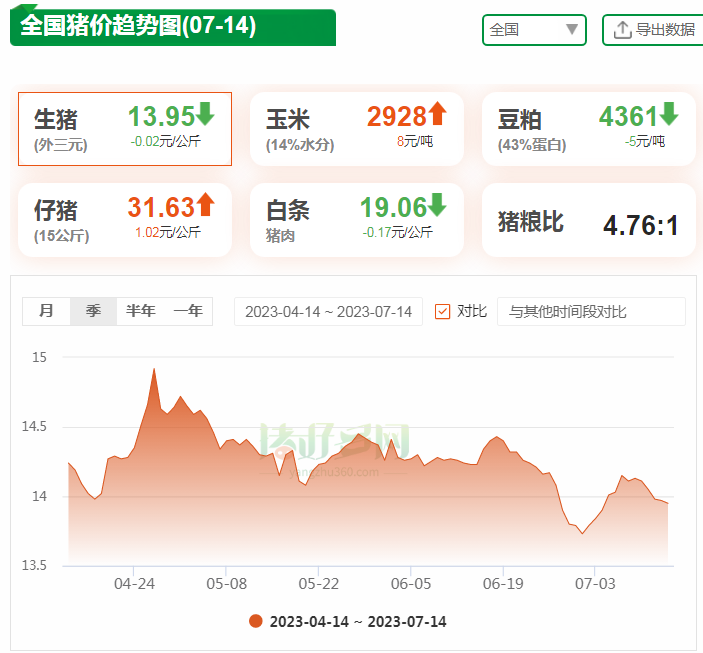The image size is (703, 653).
Task: Click the 05-22 x-axis label
Action: click(319, 583)
